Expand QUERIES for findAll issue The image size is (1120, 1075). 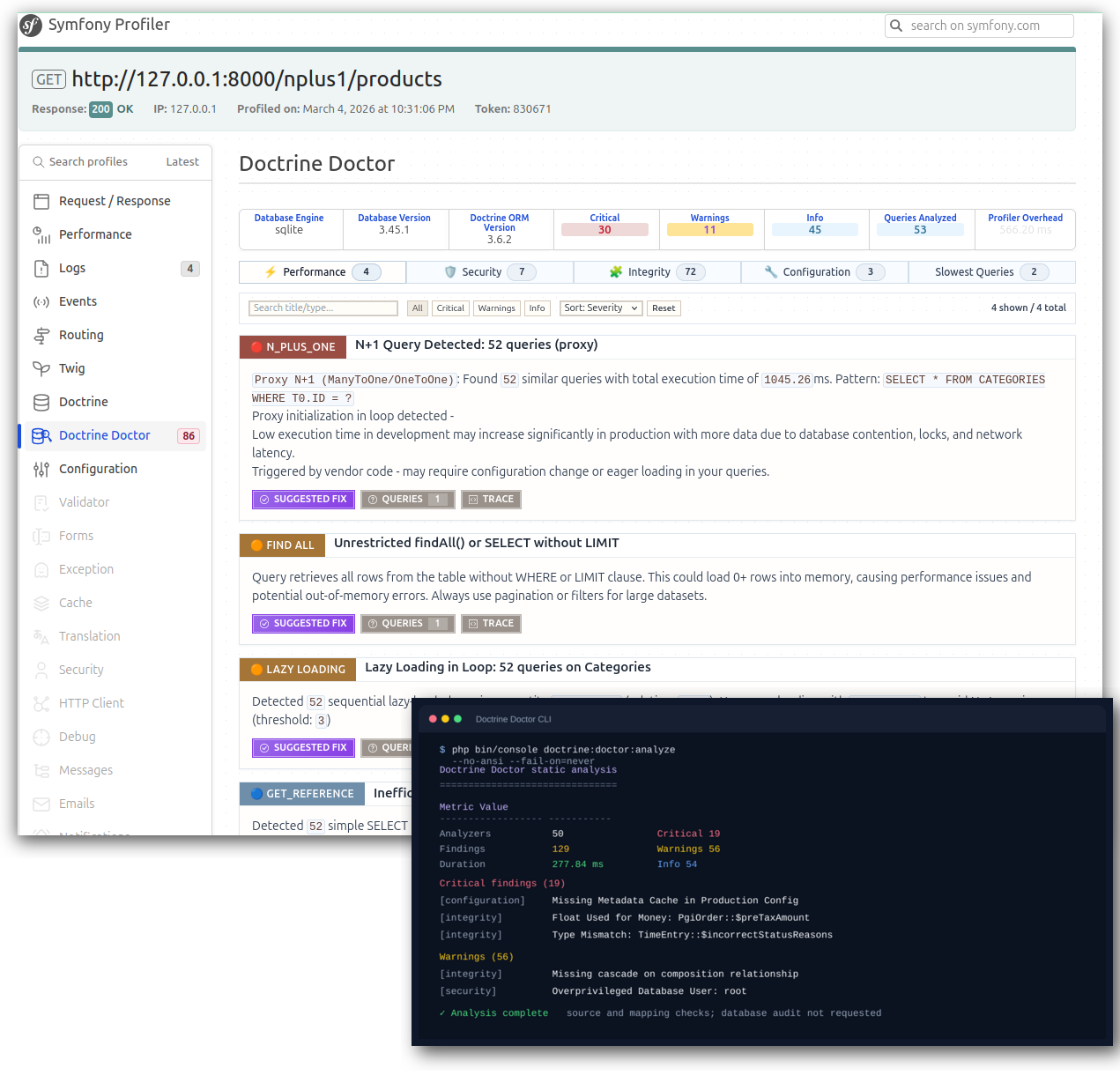(x=408, y=624)
